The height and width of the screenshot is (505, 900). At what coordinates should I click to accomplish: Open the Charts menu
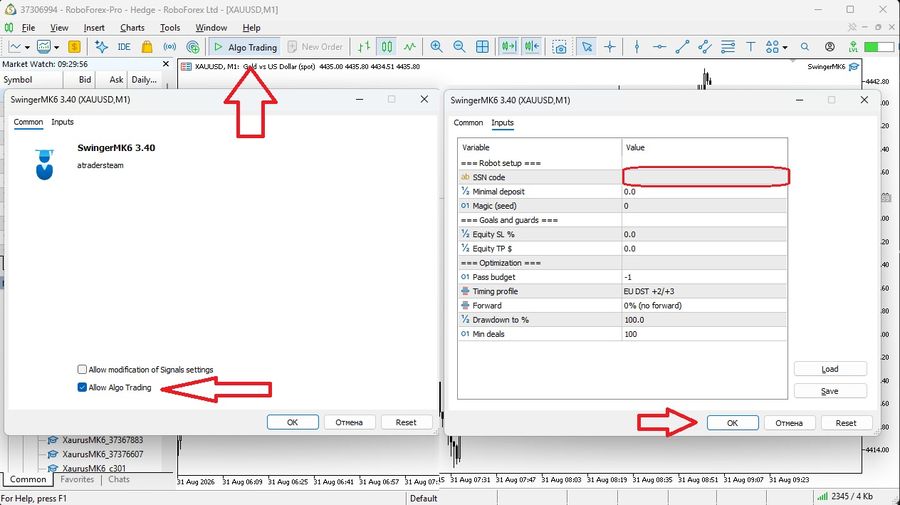pos(132,28)
